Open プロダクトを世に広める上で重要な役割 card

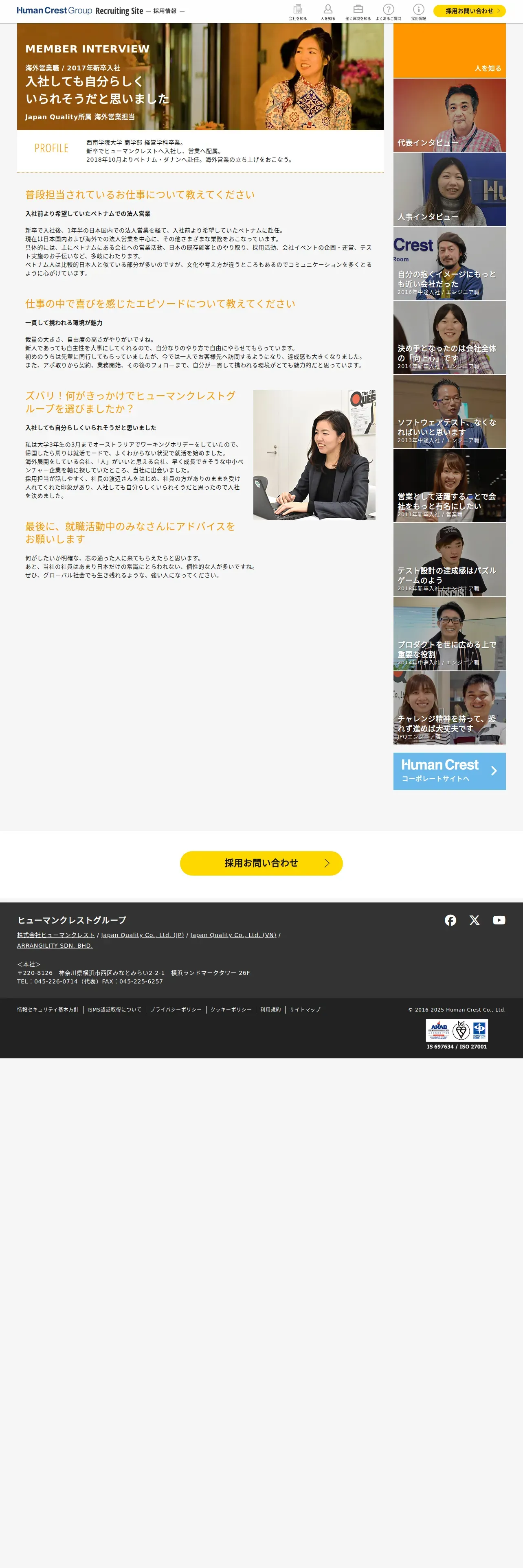click(x=449, y=634)
